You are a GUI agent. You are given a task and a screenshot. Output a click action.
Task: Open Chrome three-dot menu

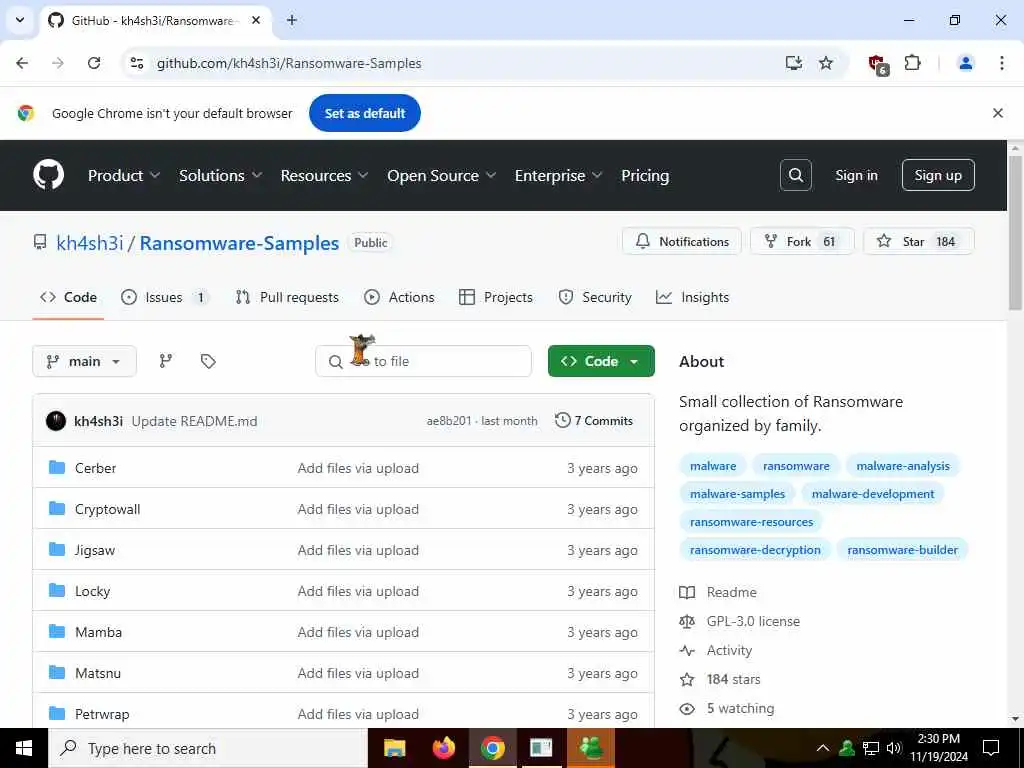coord(1001,63)
